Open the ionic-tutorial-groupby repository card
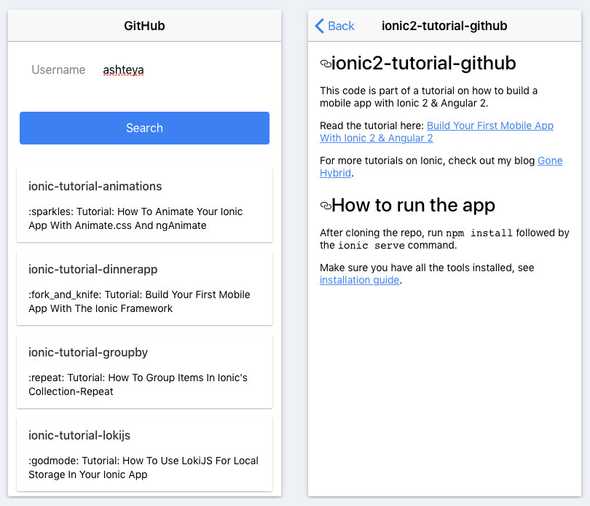 coord(144,371)
